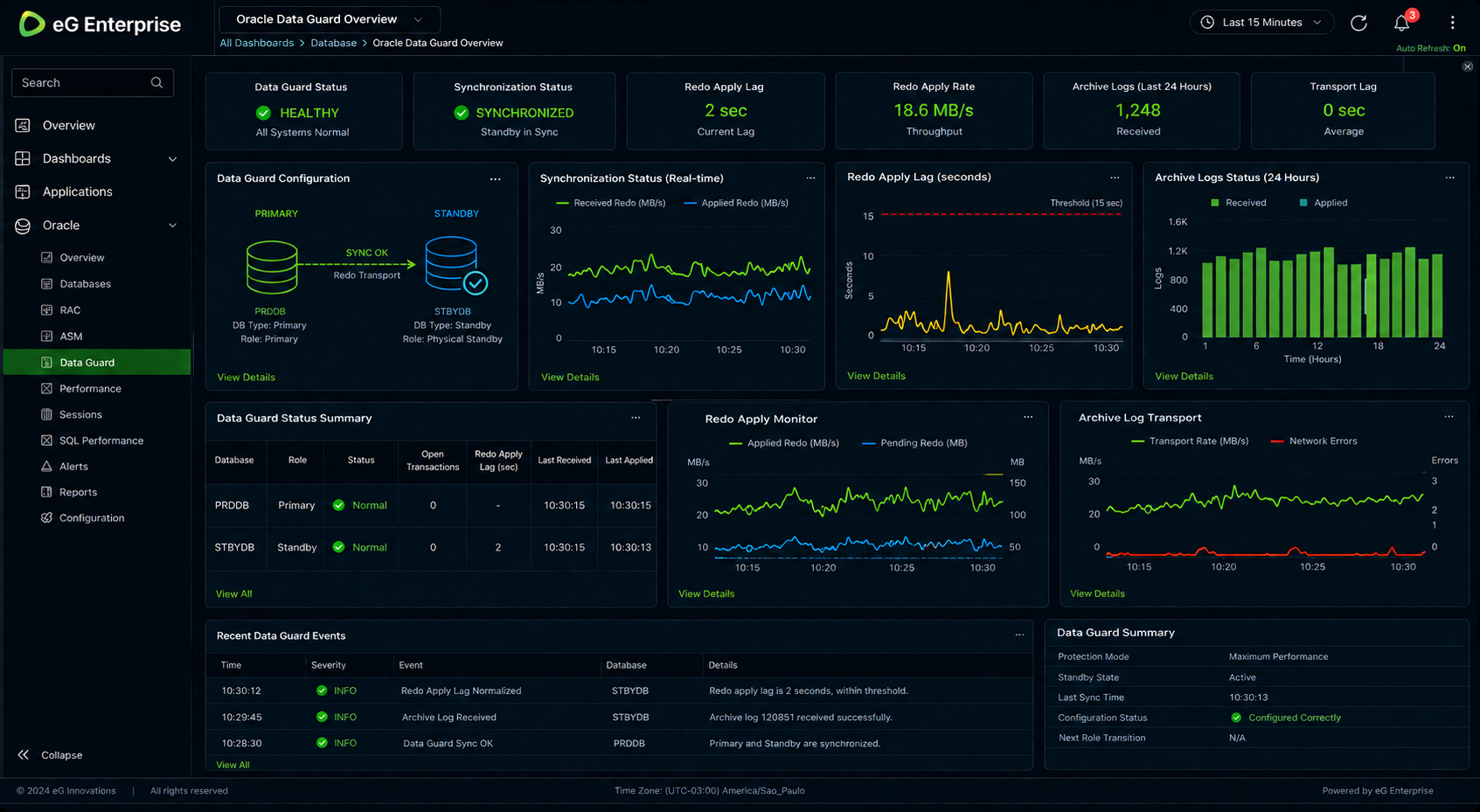Click the refresh icon in header

[1358, 23]
